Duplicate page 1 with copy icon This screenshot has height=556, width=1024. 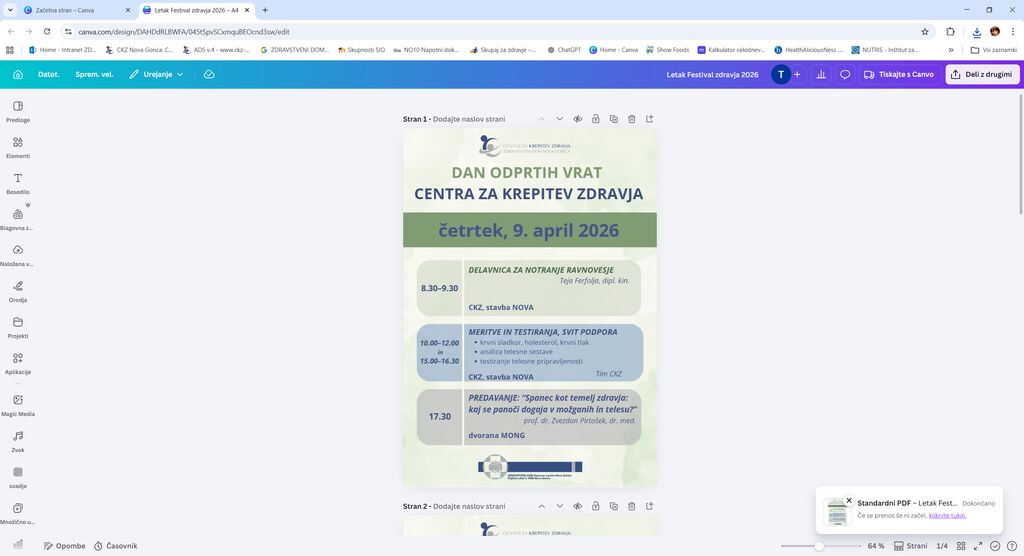pyautogui.click(x=613, y=119)
